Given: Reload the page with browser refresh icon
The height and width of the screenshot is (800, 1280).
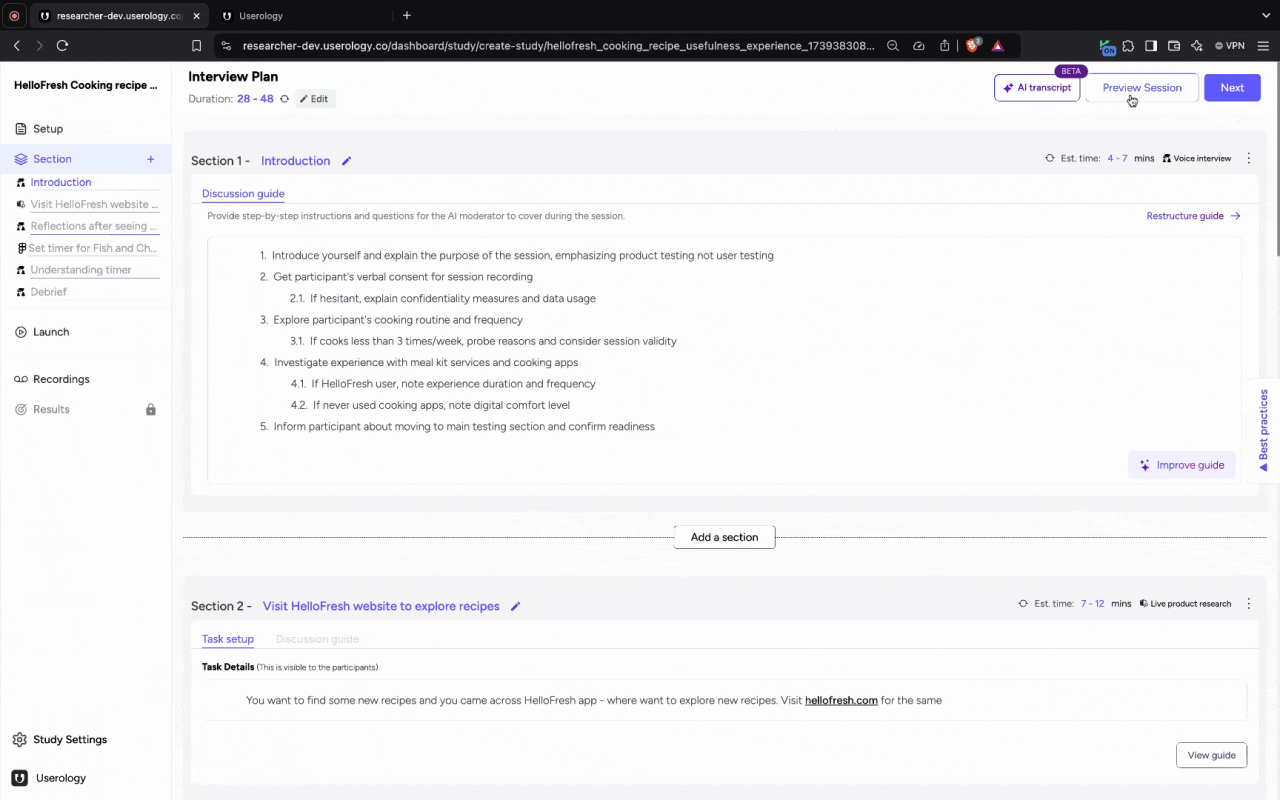Looking at the screenshot, I should 62,45.
